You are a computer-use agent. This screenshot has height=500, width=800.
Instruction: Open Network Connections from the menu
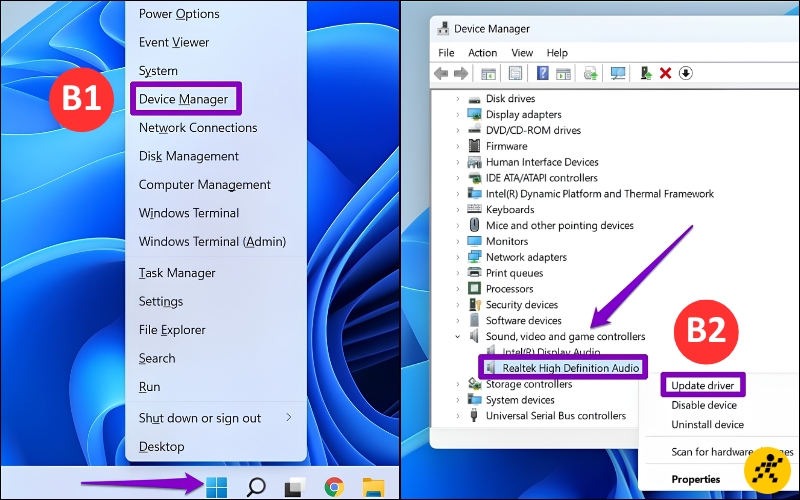coord(198,128)
